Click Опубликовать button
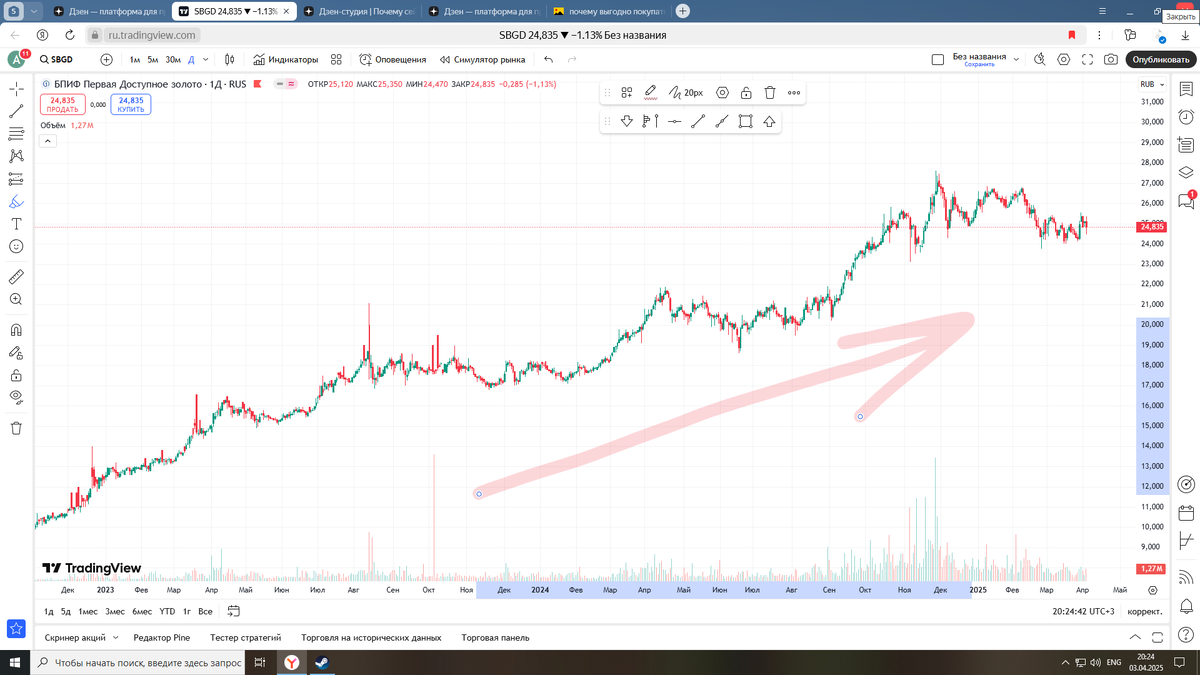 tap(1160, 59)
